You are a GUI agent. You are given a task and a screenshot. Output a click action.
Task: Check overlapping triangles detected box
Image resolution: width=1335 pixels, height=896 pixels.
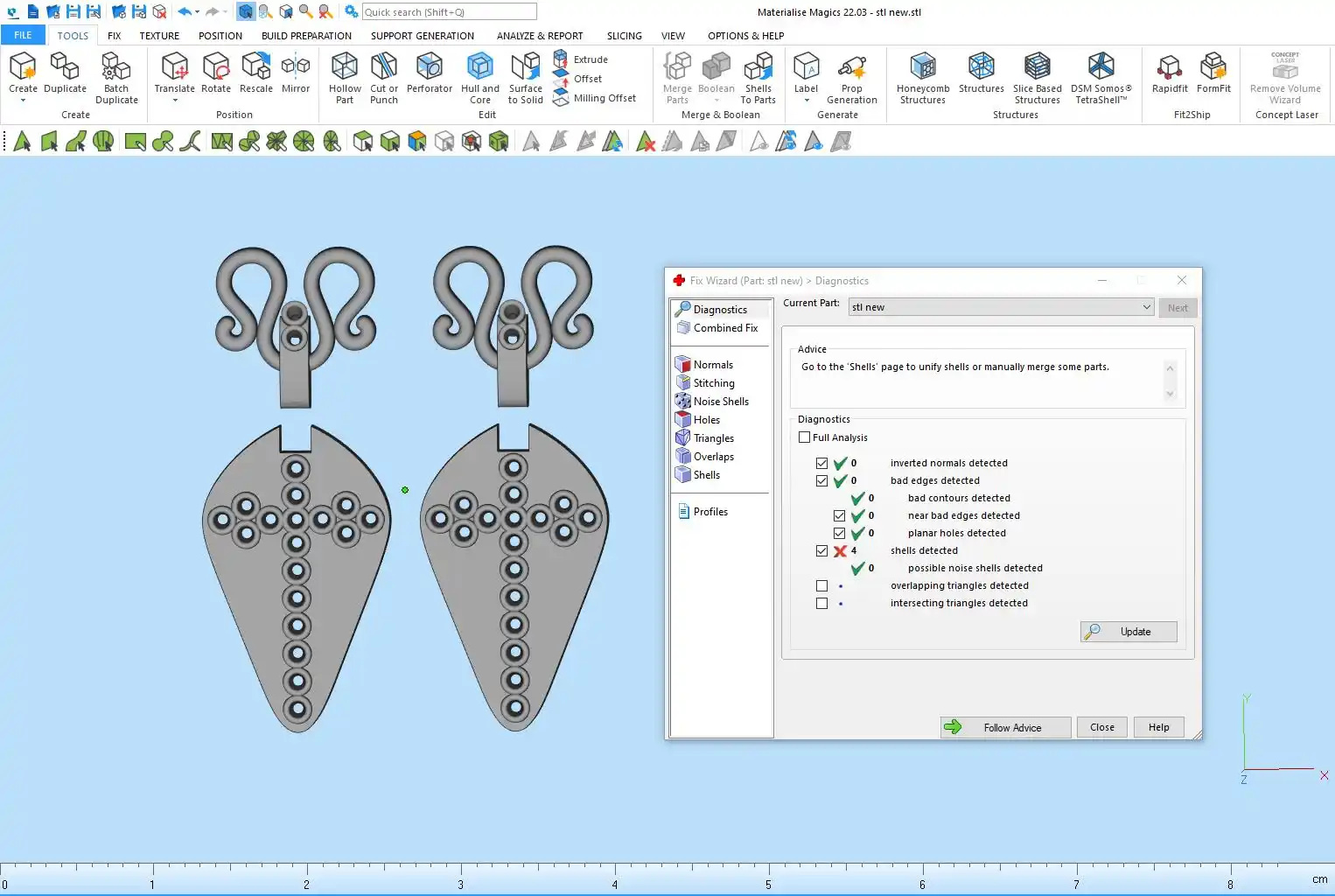(x=821, y=586)
